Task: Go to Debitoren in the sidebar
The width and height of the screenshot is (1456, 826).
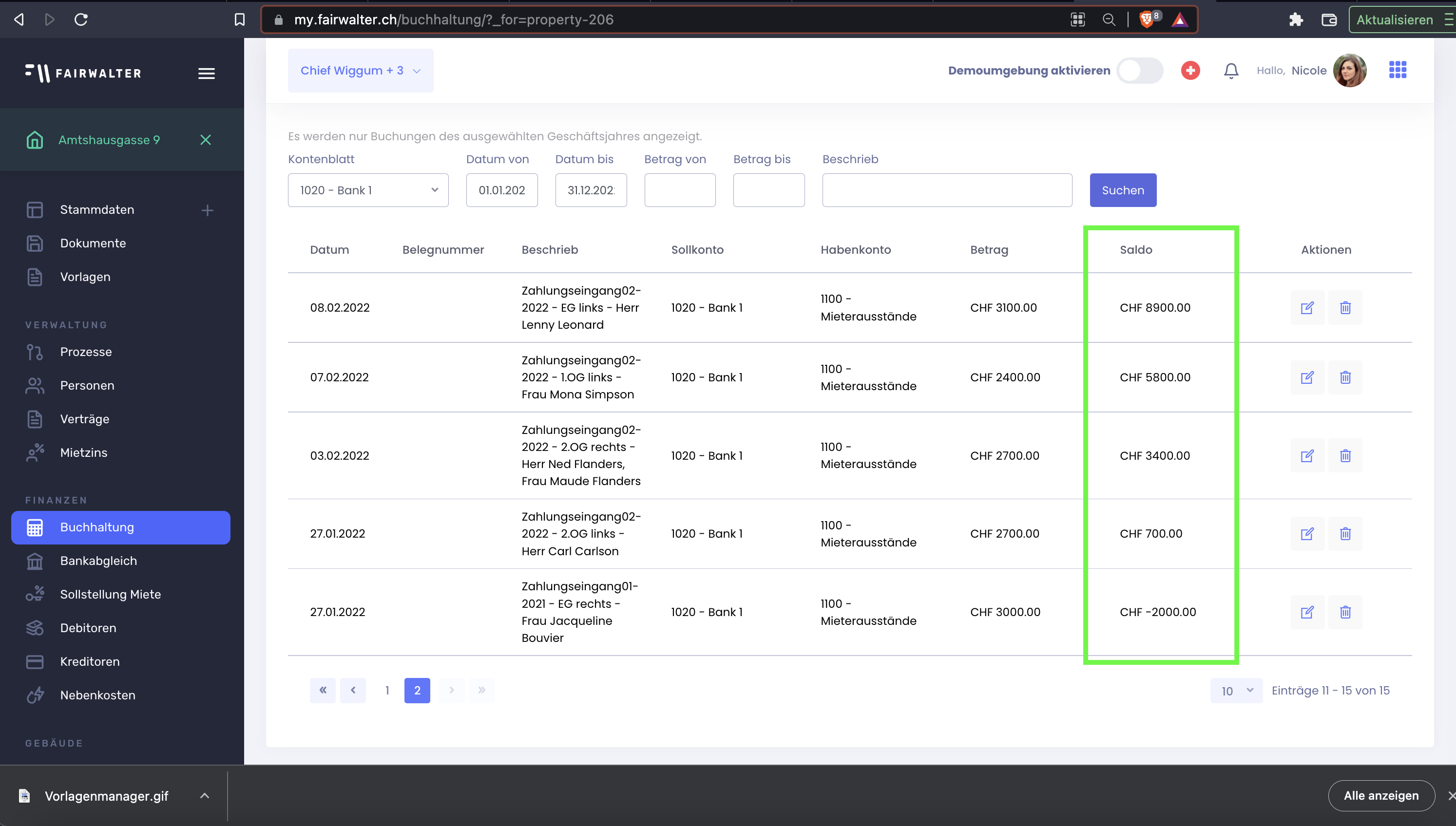Action: 88,627
